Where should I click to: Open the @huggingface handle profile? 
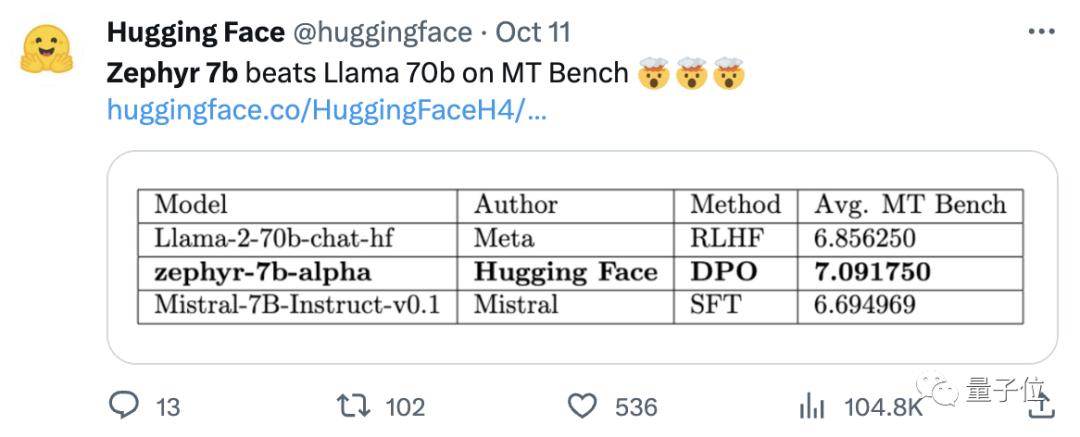[382, 32]
